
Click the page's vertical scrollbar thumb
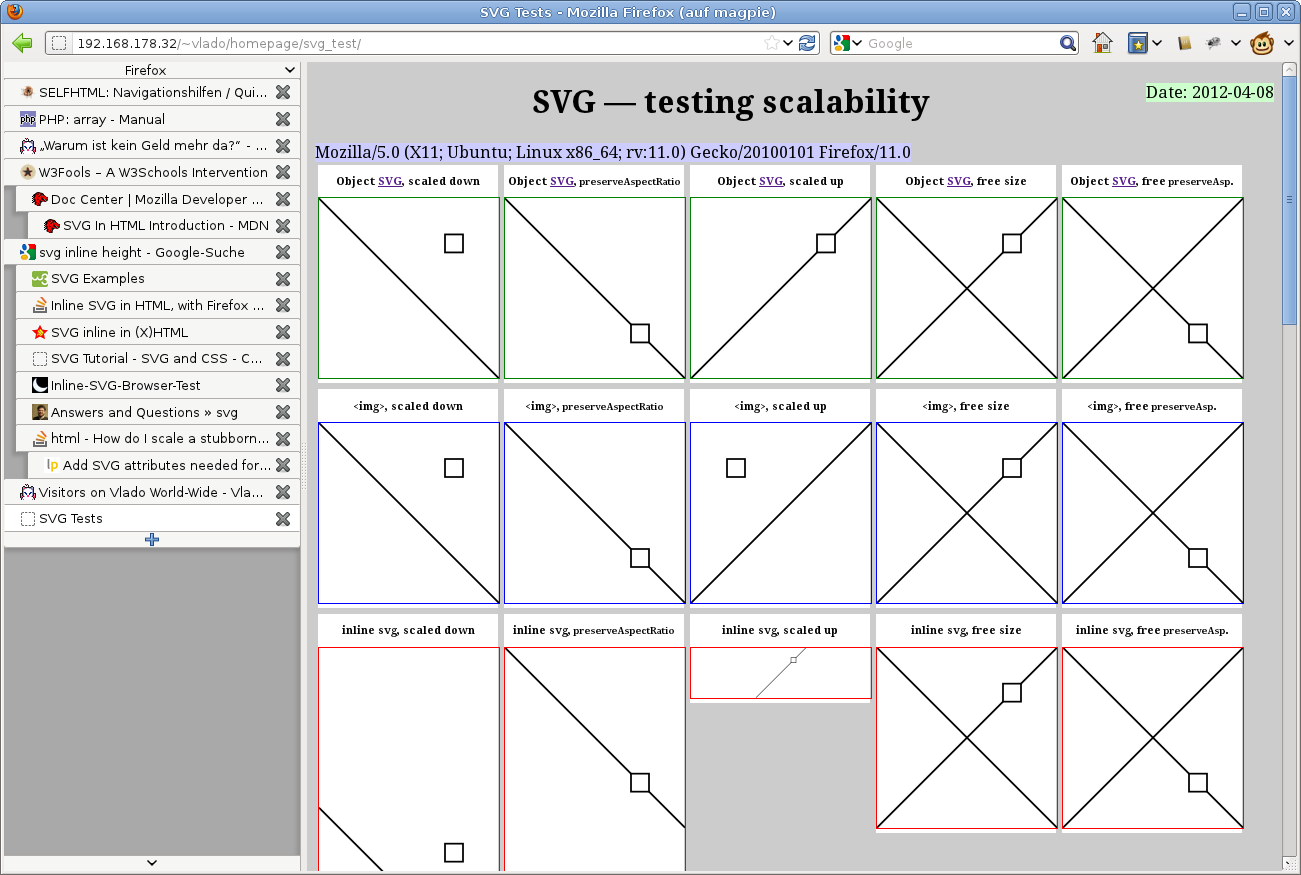(1289, 199)
